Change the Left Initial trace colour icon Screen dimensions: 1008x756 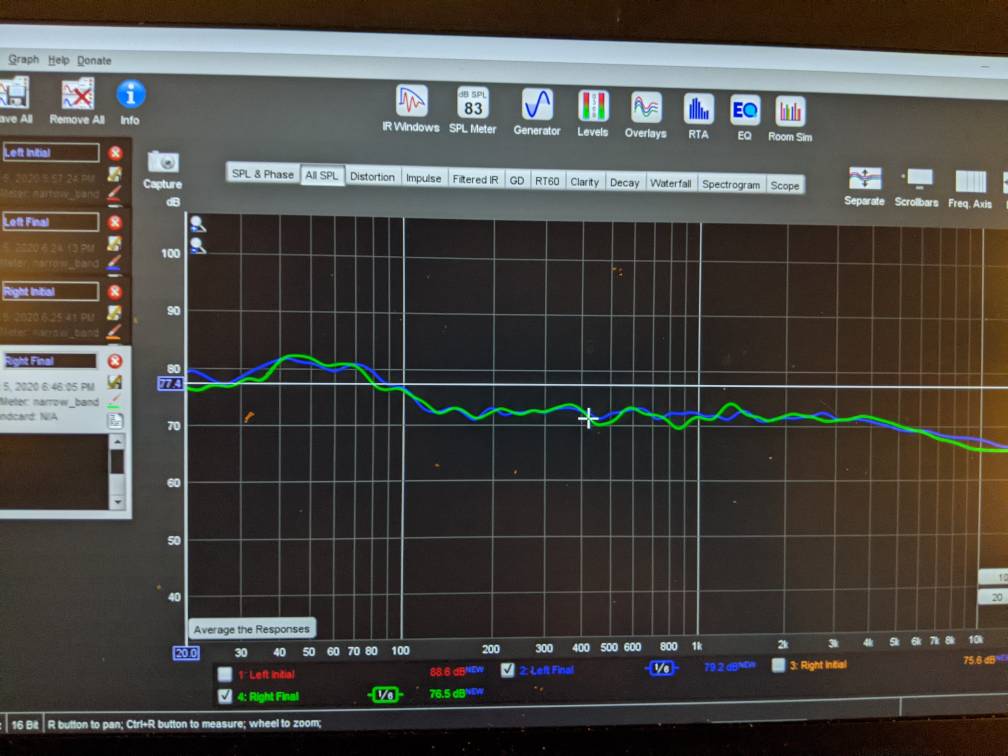click(x=114, y=193)
